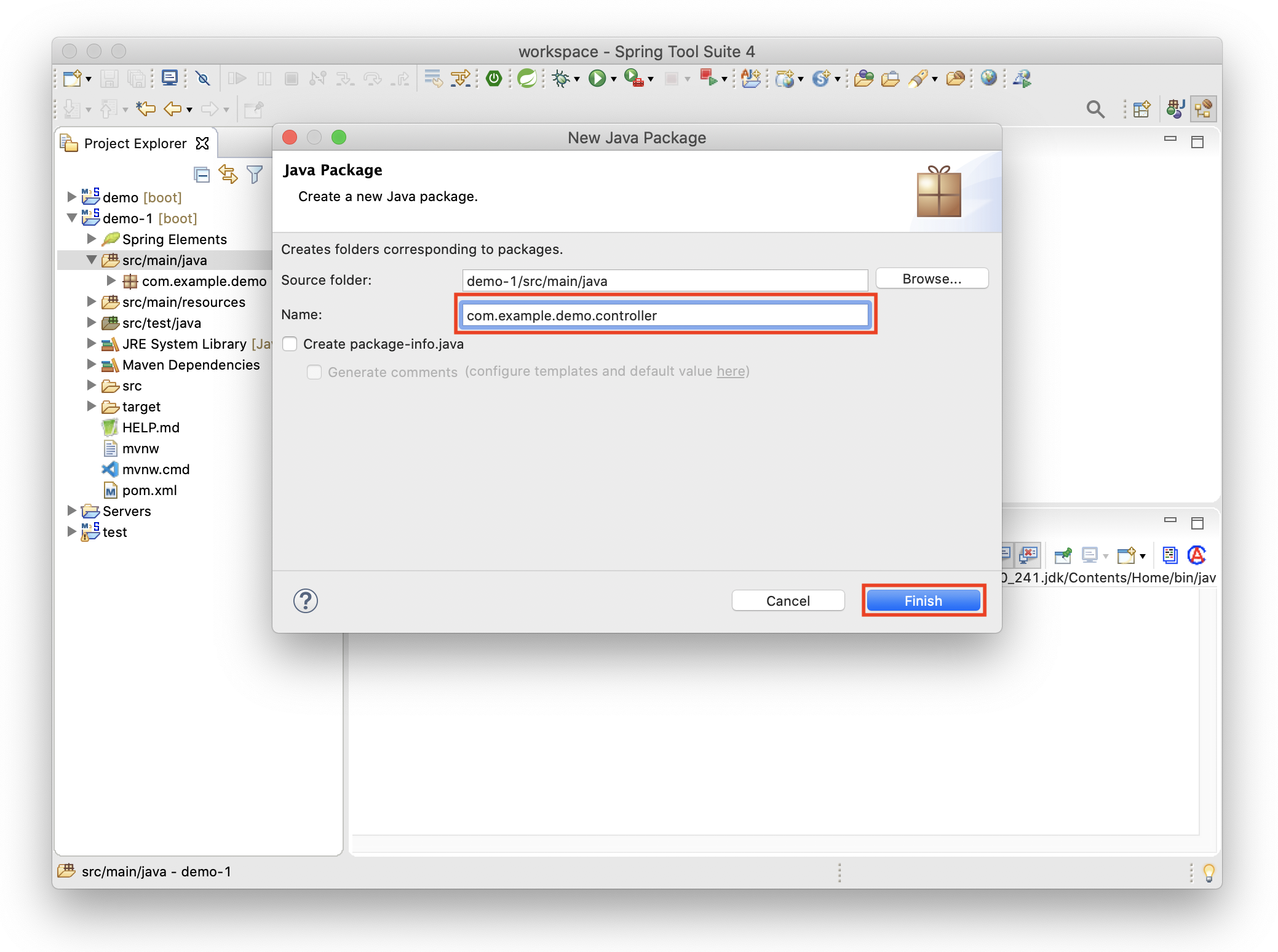This screenshot has width=1278, height=952.
Task: Open the 'here' templates link
Action: 730,371
